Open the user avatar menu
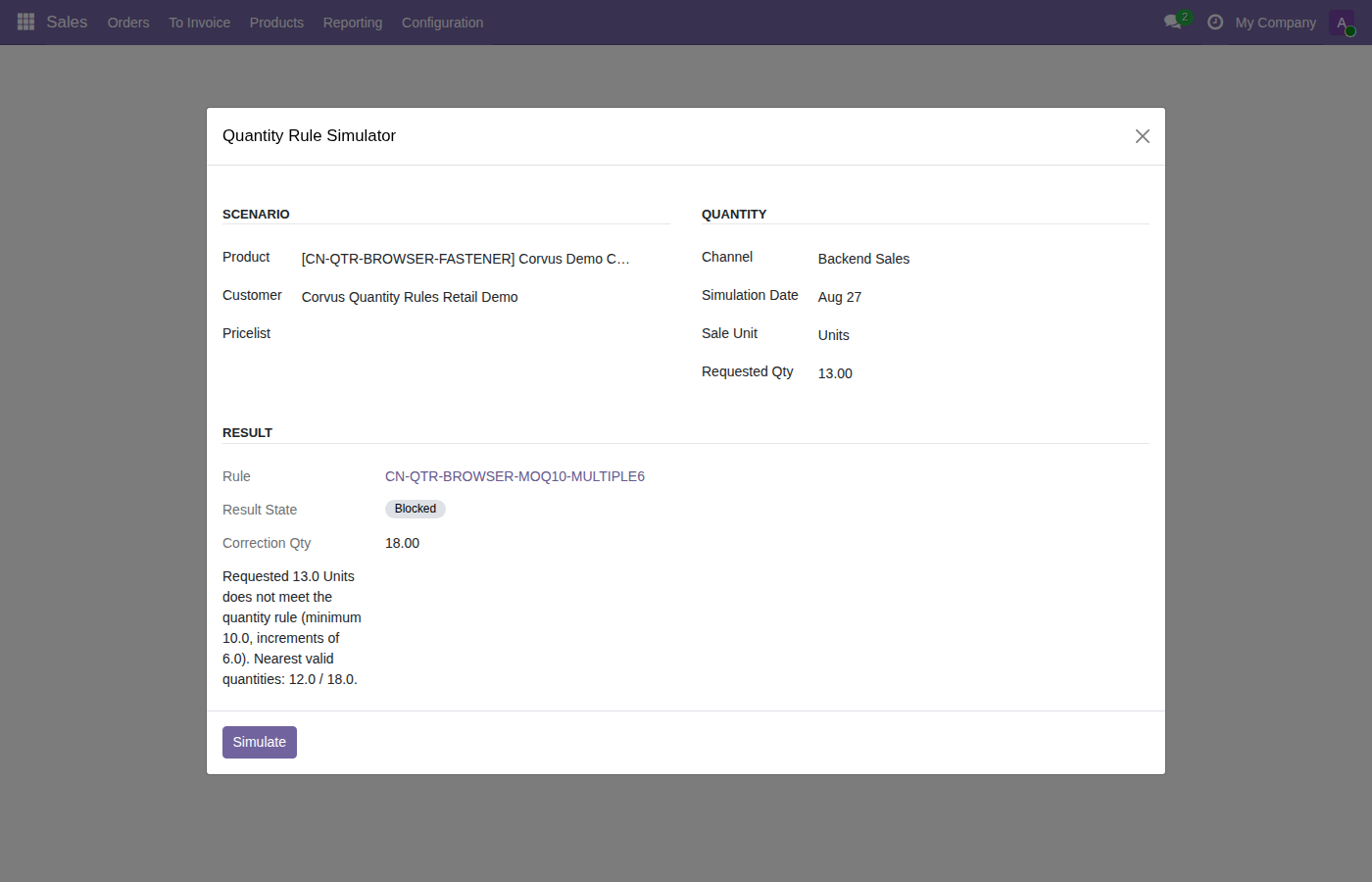Image resolution: width=1372 pixels, height=882 pixels. (1342, 23)
